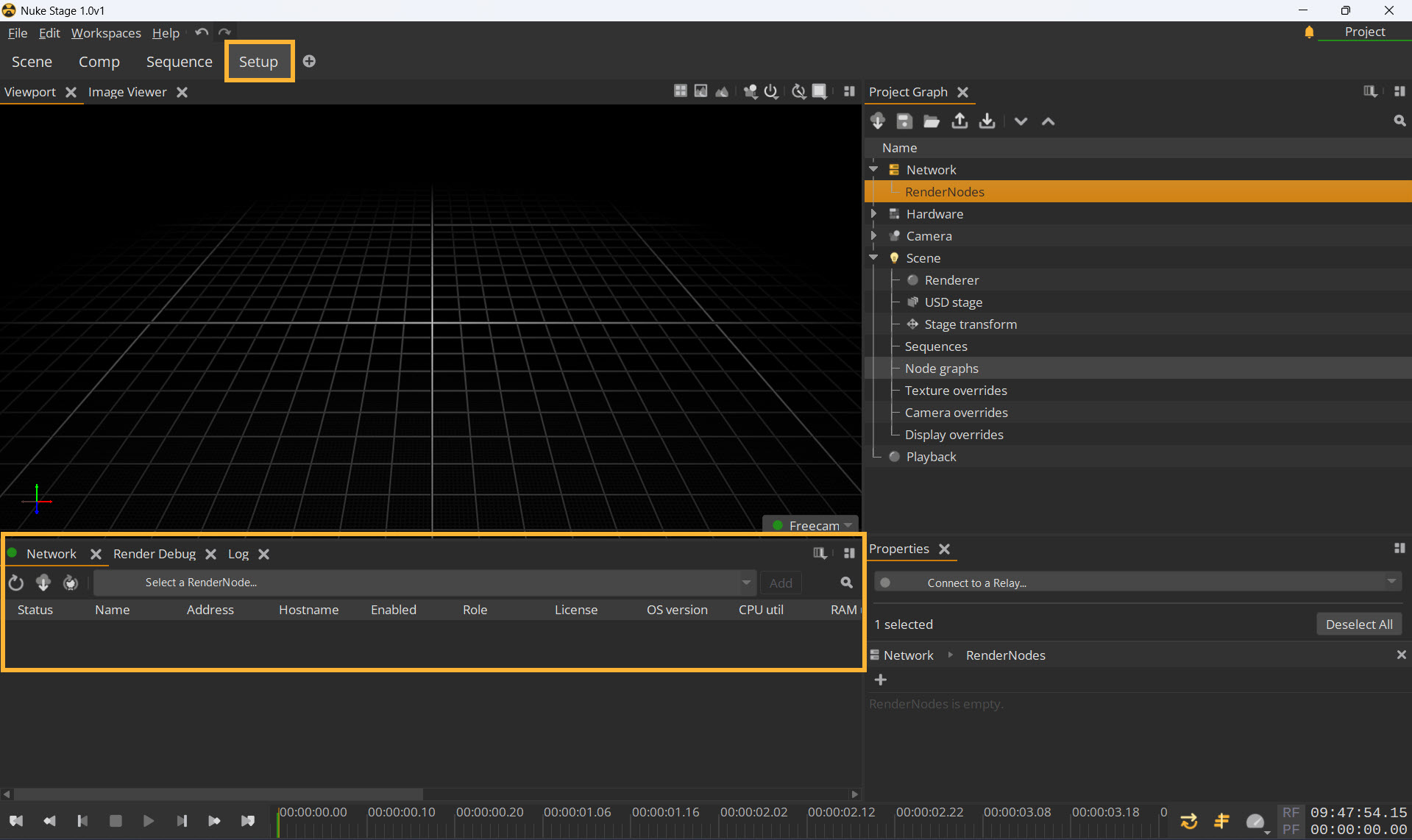1412x840 pixels.
Task: Click the Deselect All button
Action: point(1358,624)
